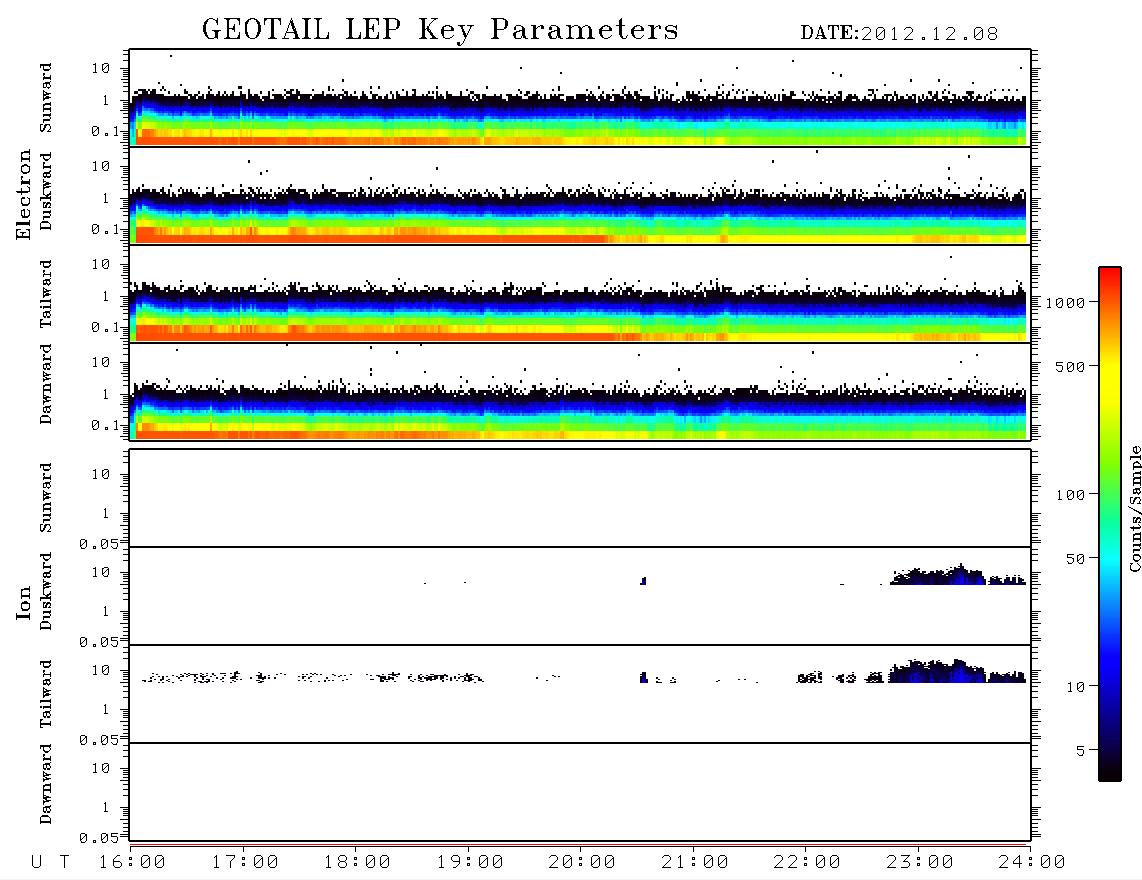The width and height of the screenshot is (1142, 880).
Task: Click the "Electron" group axis label
Action: [23, 195]
